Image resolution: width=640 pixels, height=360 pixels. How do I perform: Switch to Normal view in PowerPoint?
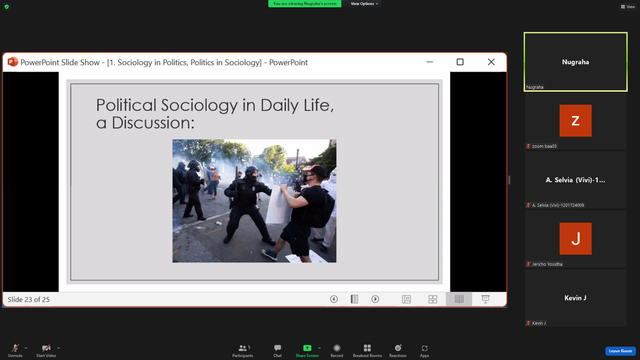coord(406,299)
